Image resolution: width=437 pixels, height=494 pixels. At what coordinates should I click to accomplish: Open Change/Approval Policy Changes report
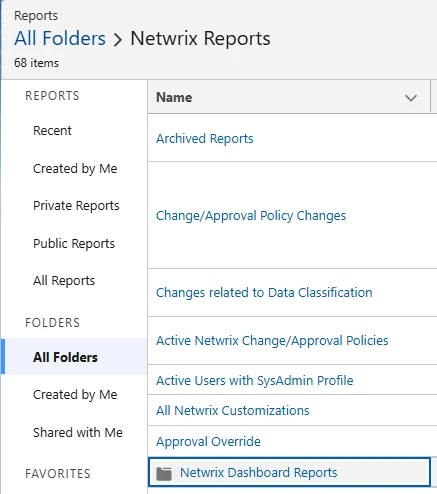(x=251, y=216)
